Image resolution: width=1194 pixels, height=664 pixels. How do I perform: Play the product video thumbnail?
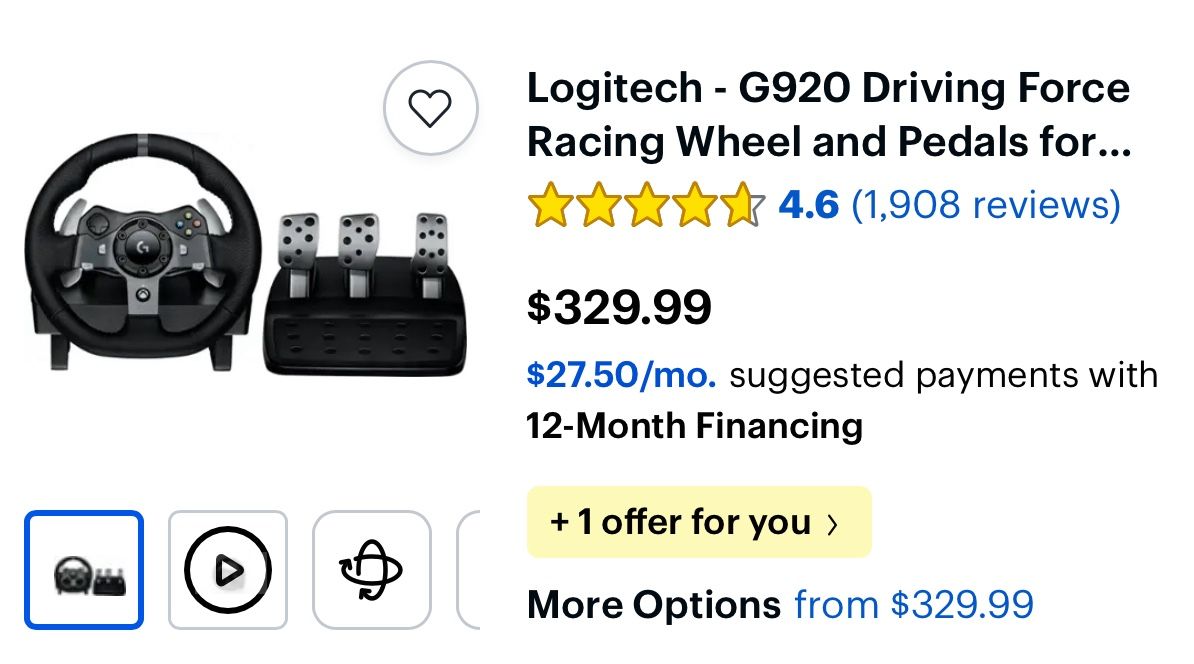[228, 570]
